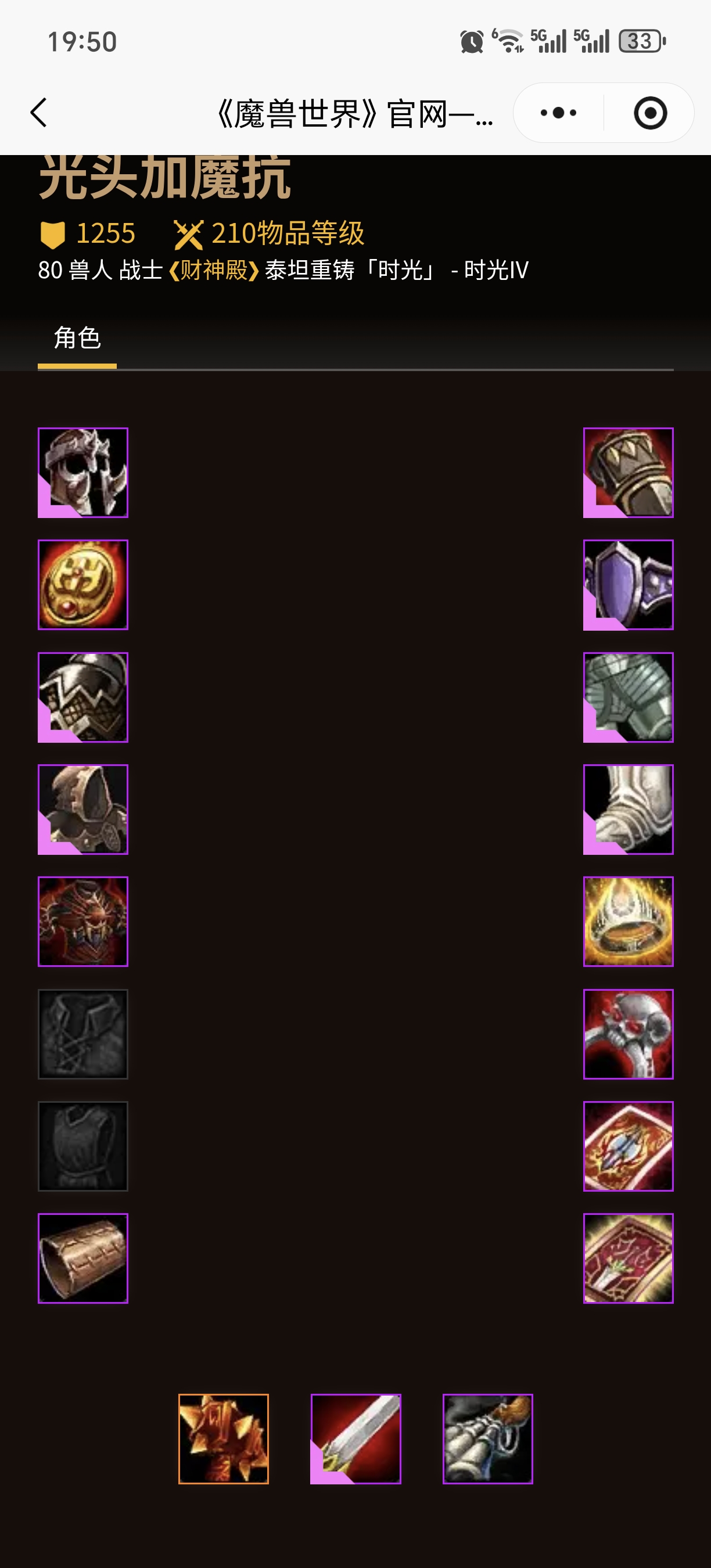Tap the empty shirt slot
The height and width of the screenshot is (1568, 711).
click(83, 1034)
